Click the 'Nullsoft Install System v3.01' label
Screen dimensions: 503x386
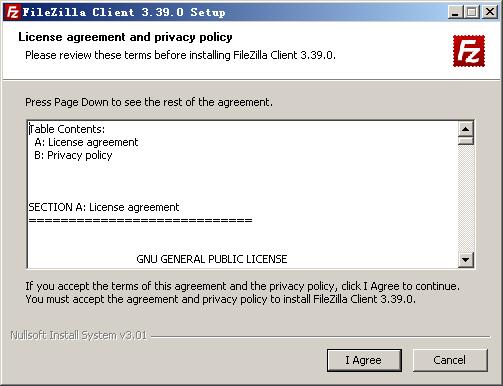click(78, 335)
